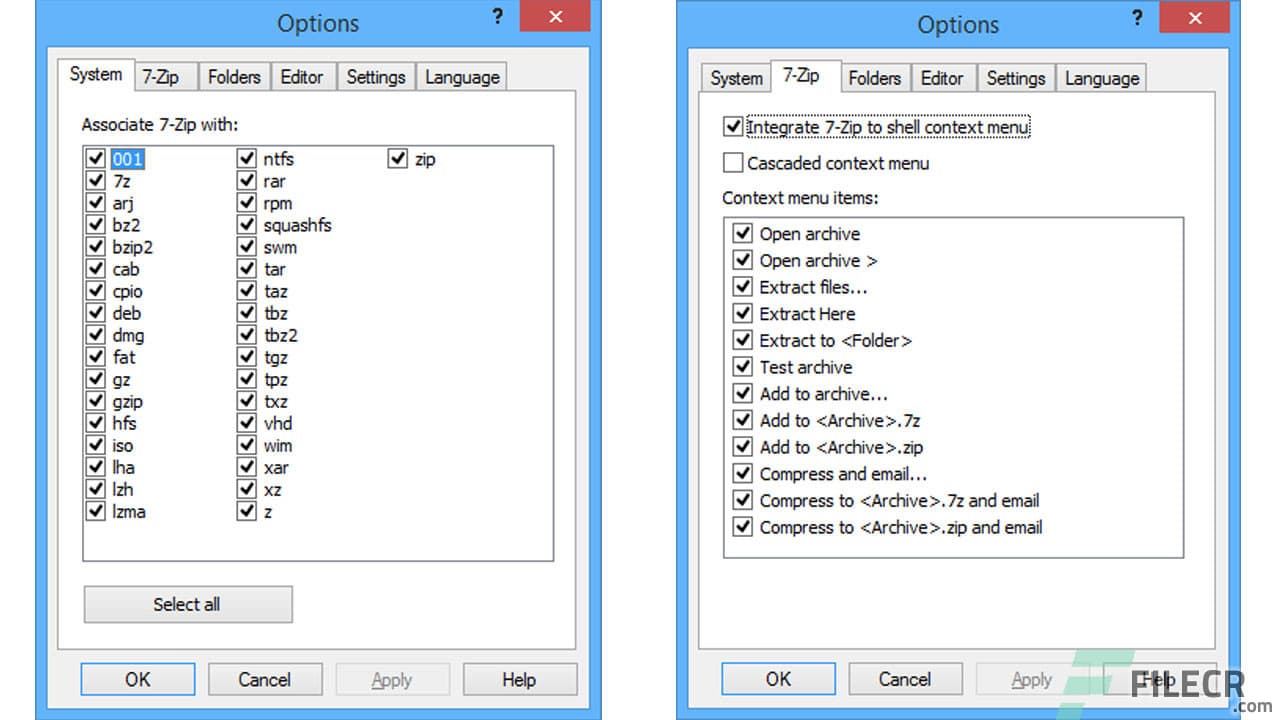Switch to the Editor tab
This screenshot has width=1280, height=720.
click(x=303, y=76)
